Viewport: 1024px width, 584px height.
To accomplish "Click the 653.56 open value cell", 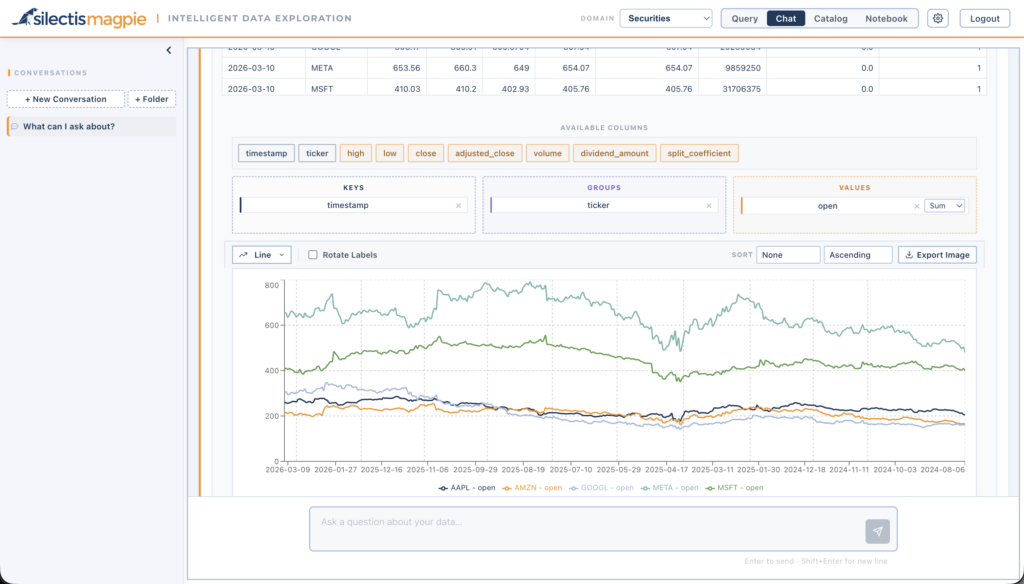I will coord(397,68).
